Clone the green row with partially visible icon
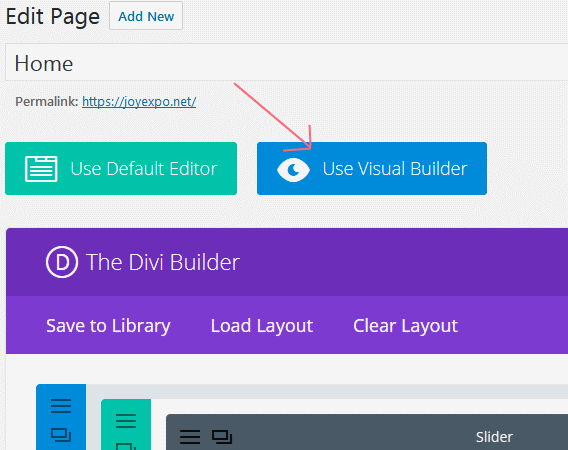 126,446
